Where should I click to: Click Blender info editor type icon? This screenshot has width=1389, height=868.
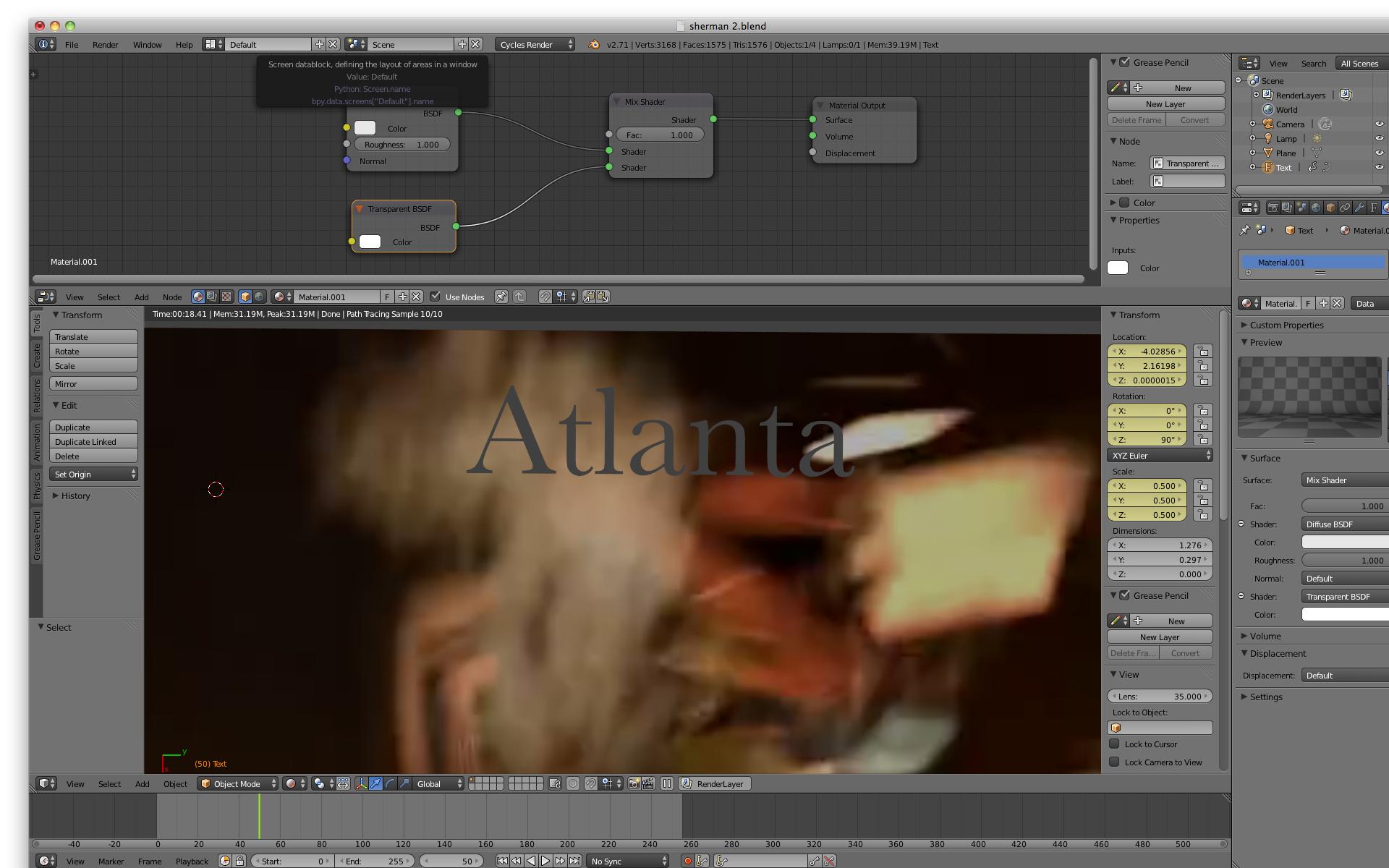click(x=46, y=44)
